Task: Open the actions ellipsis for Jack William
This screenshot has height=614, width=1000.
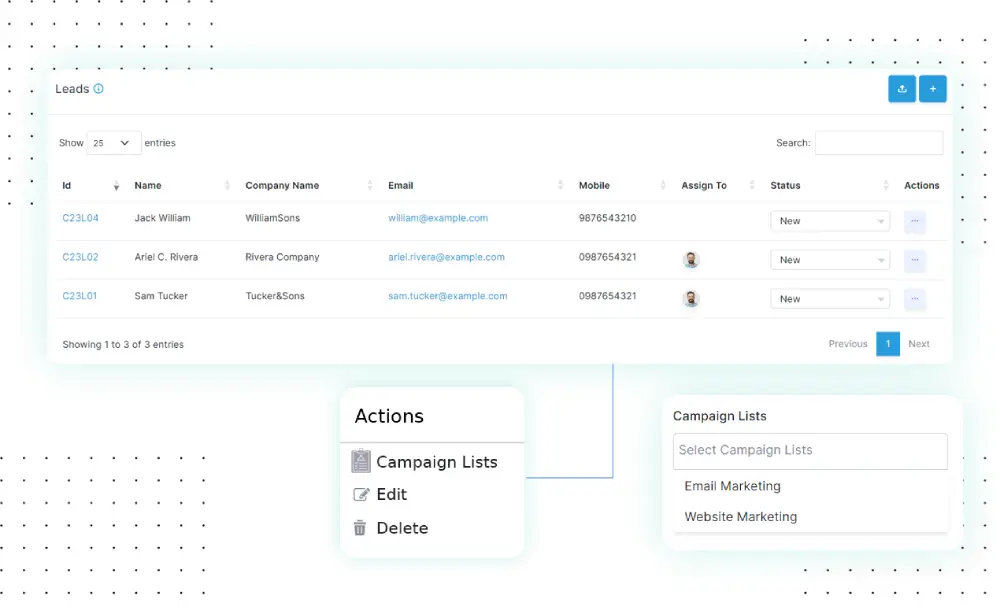Action: (x=915, y=222)
